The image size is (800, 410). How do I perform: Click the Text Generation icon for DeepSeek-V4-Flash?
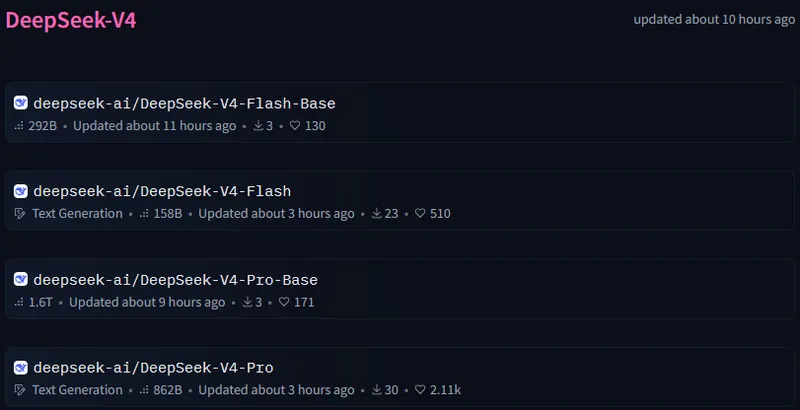[20, 214]
